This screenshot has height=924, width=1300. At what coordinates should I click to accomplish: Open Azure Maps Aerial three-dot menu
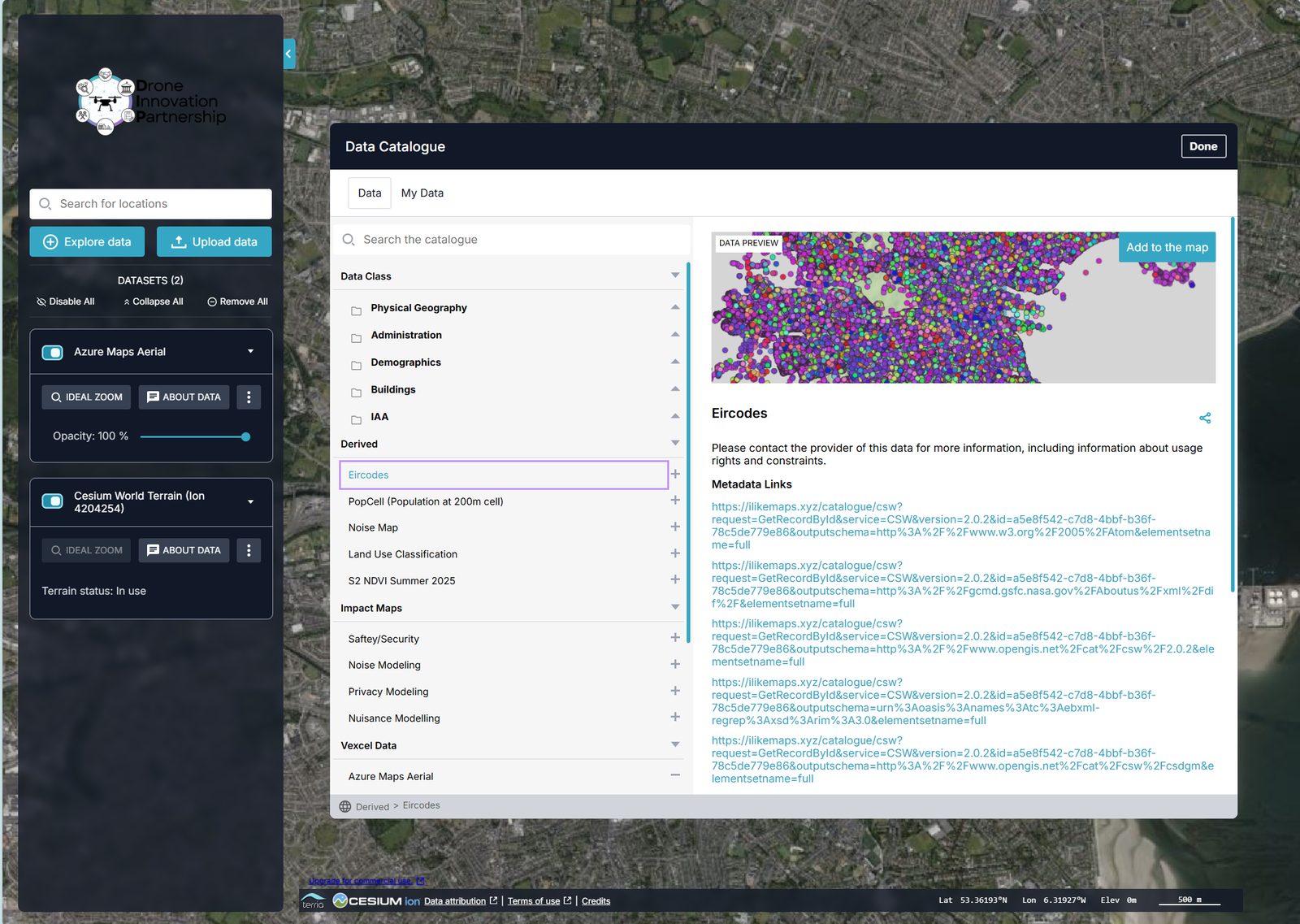pos(249,397)
